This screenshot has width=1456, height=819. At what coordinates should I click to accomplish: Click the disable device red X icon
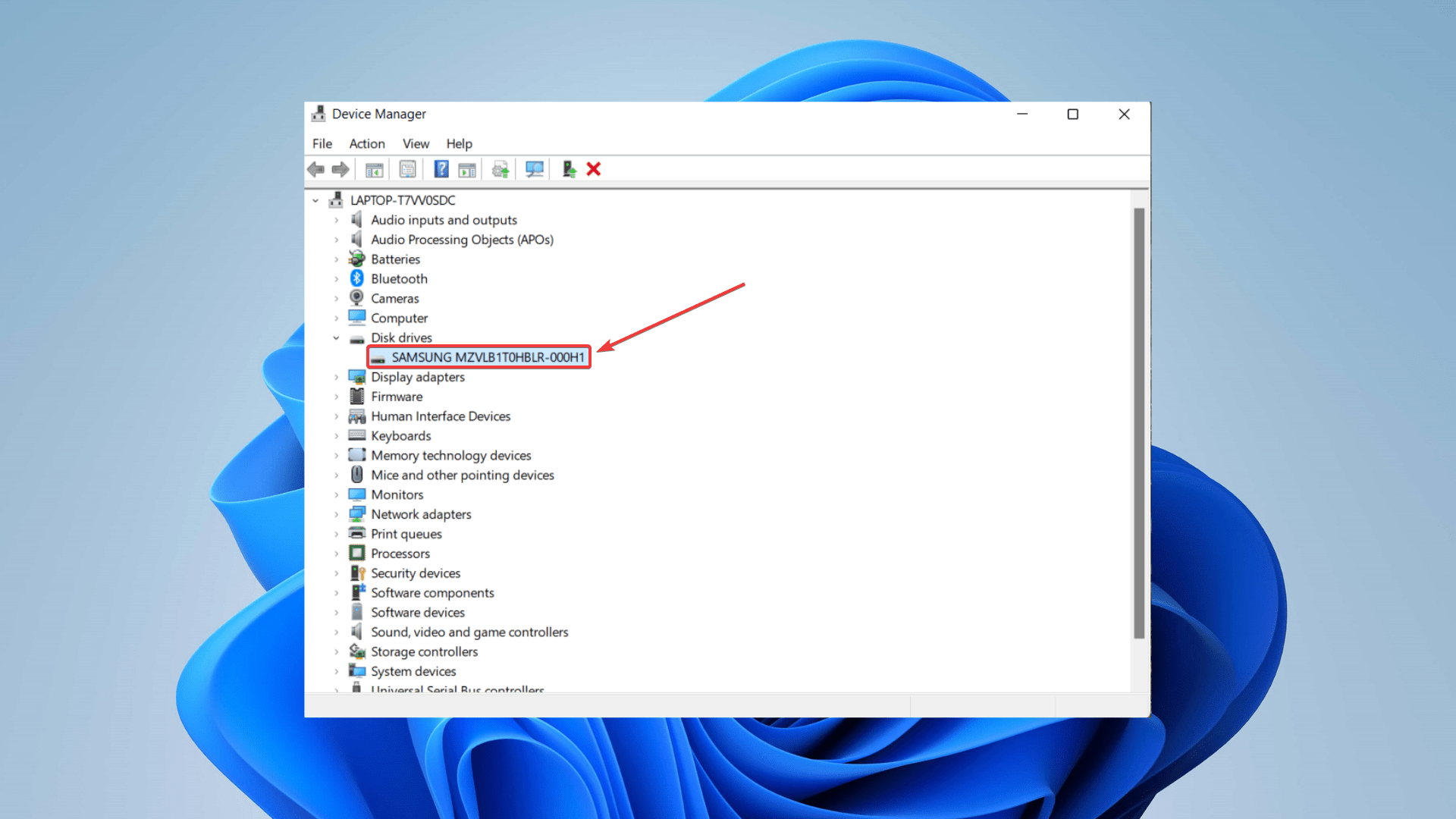(x=594, y=169)
